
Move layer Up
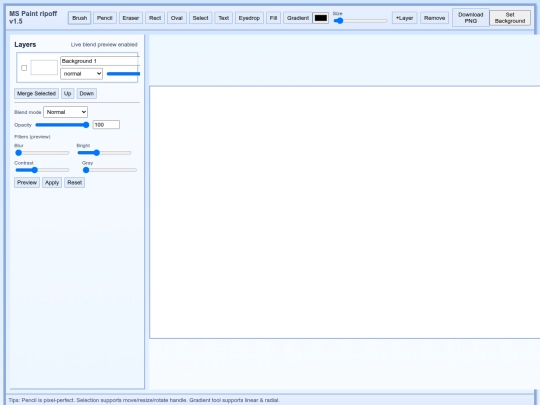(x=68, y=94)
